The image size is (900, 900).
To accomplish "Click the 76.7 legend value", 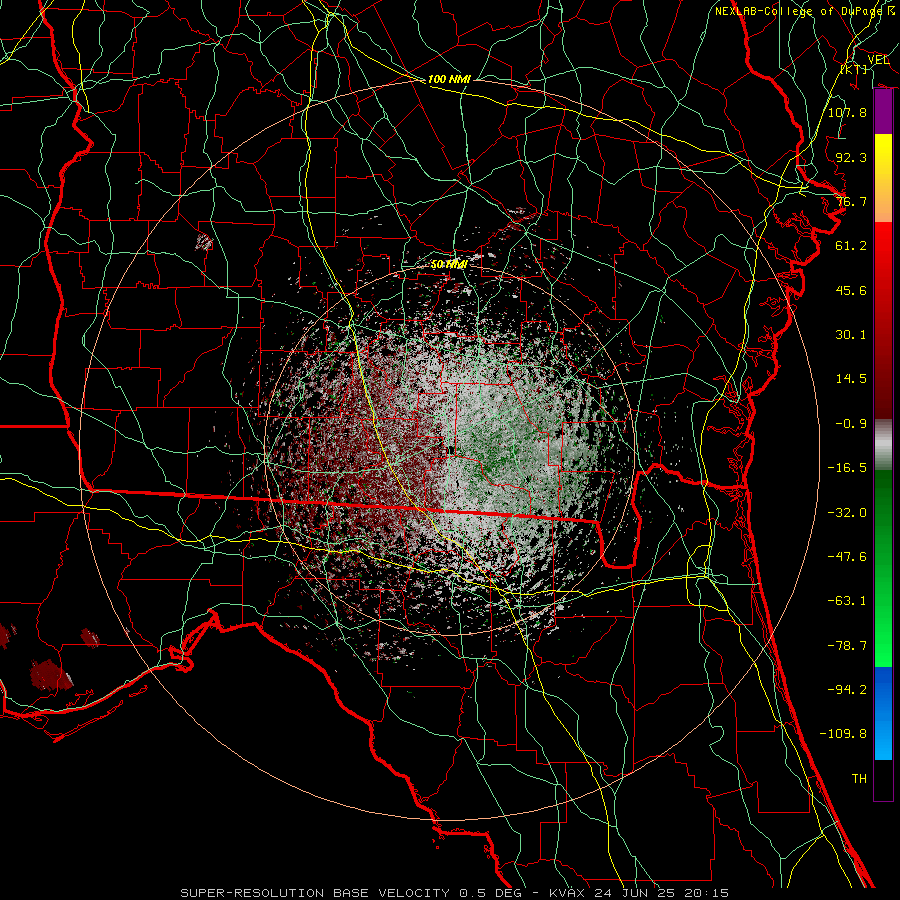I will point(851,201).
